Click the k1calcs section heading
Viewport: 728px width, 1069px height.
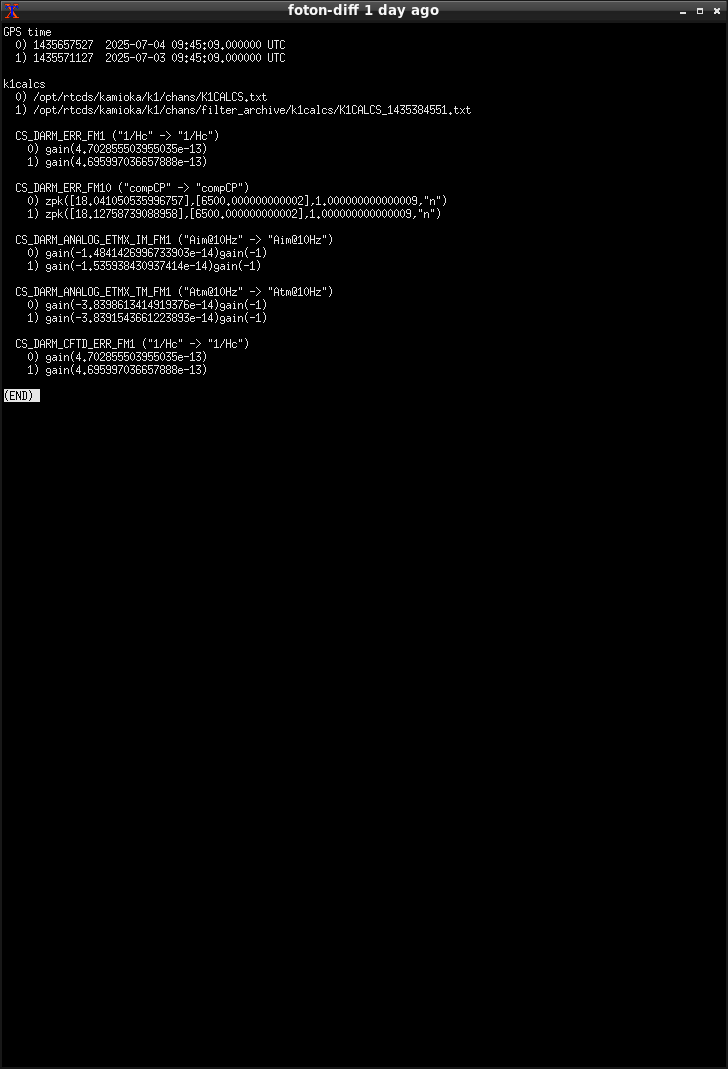click(25, 84)
